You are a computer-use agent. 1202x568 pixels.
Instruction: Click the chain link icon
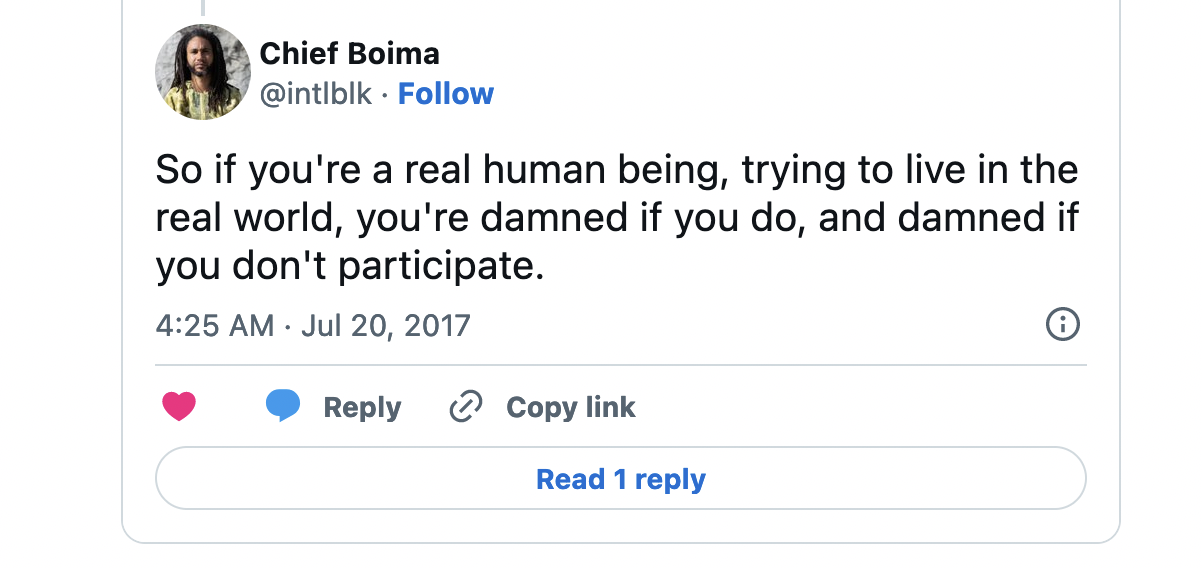coord(466,407)
